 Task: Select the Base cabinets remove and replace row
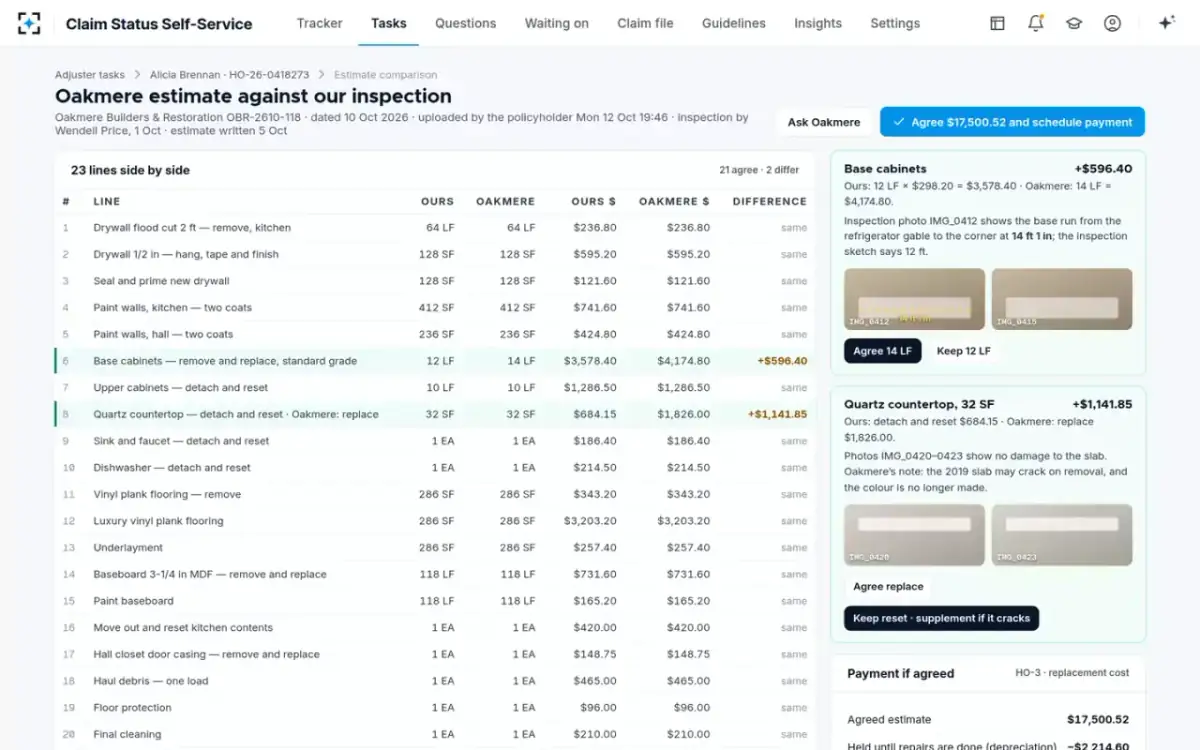point(435,361)
